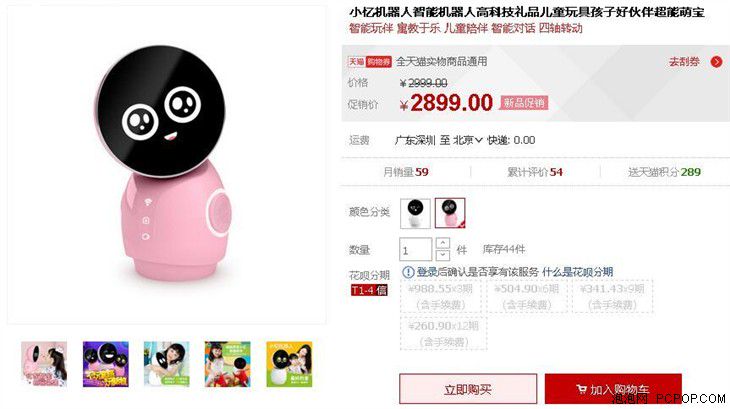The width and height of the screenshot is (730, 409).
Task: Click the 天猫购物券 badge icon
Action: tap(370, 62)
